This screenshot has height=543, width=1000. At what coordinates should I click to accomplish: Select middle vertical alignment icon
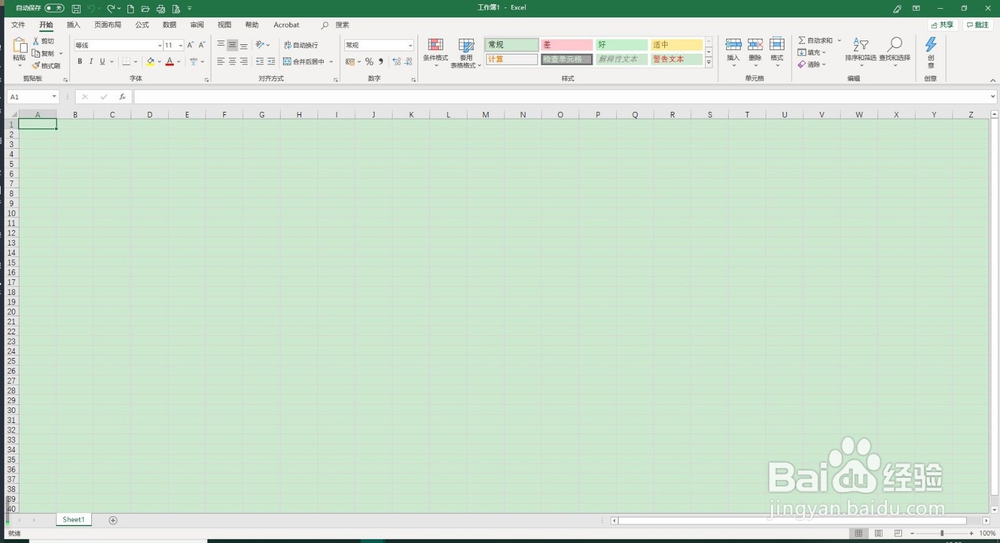coord(232,45)
